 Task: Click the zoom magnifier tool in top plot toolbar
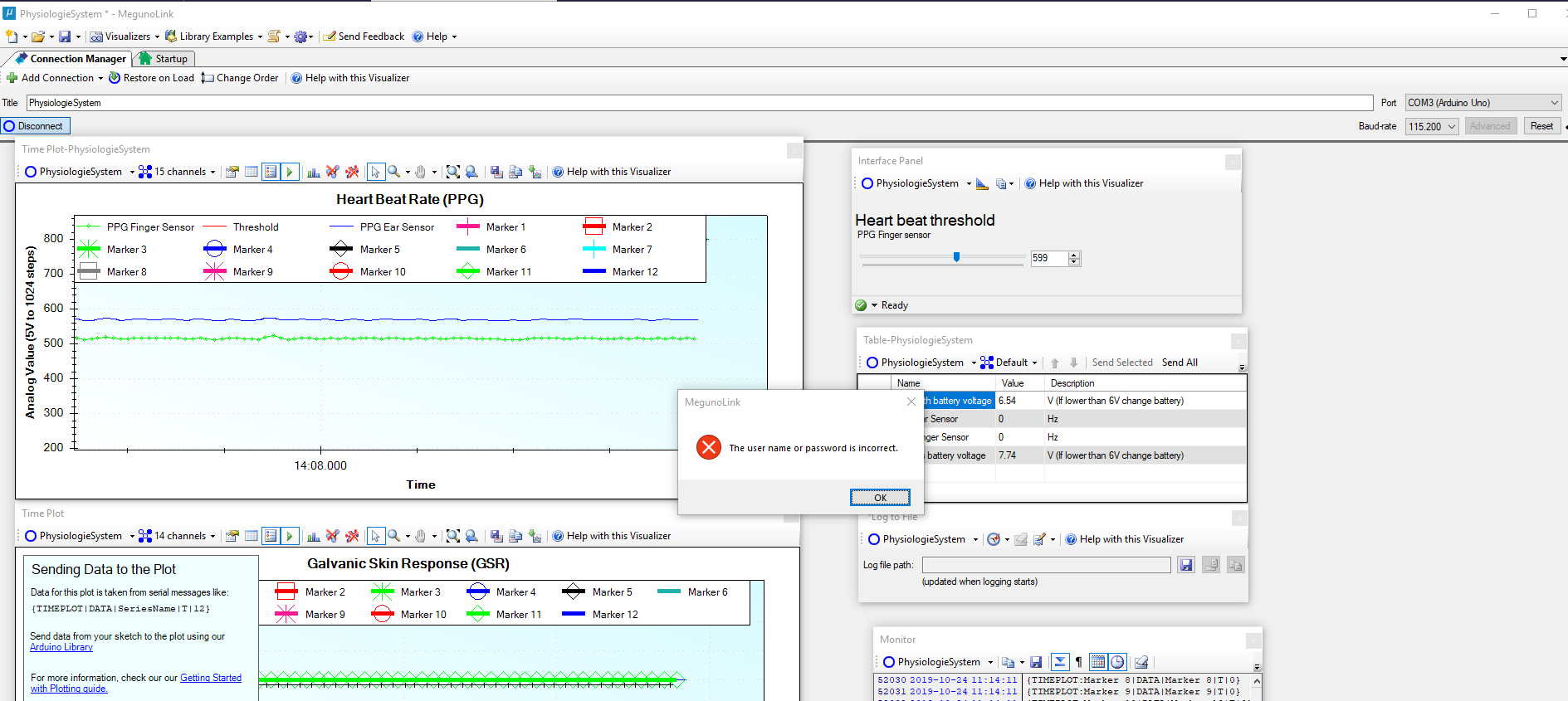394,172
